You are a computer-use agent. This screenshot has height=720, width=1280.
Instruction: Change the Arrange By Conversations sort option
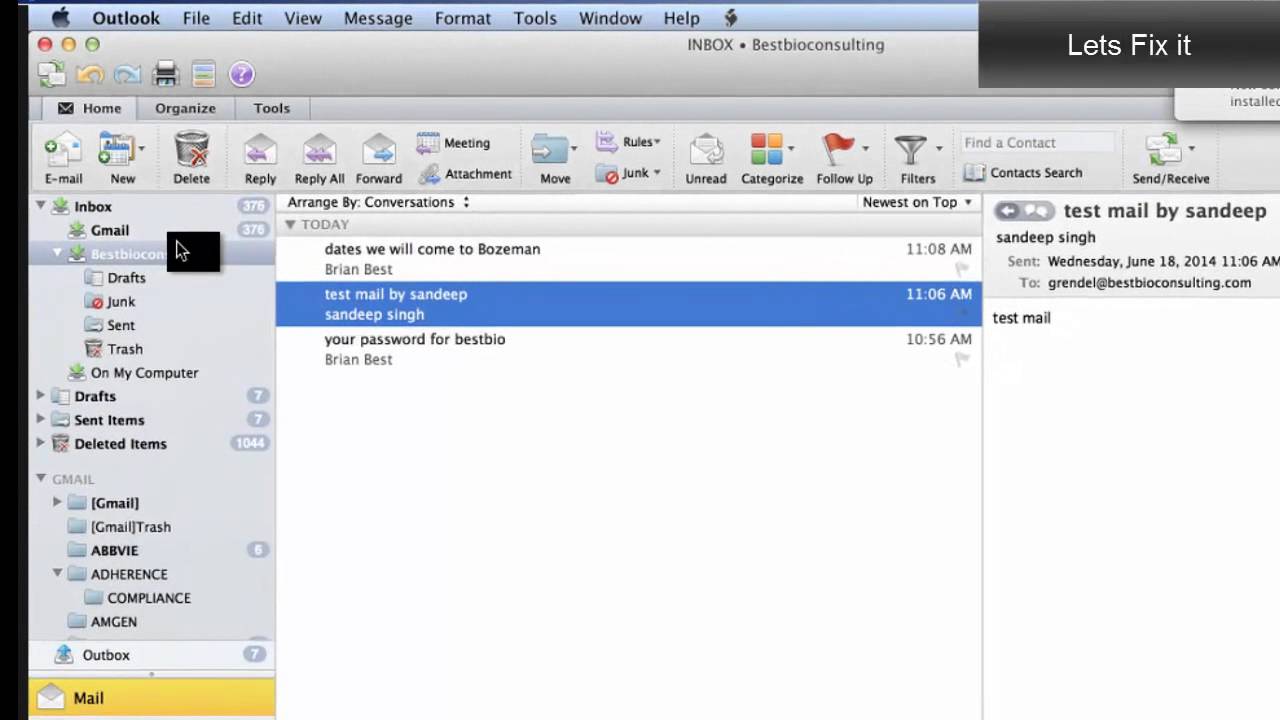(x=378, y=202)
